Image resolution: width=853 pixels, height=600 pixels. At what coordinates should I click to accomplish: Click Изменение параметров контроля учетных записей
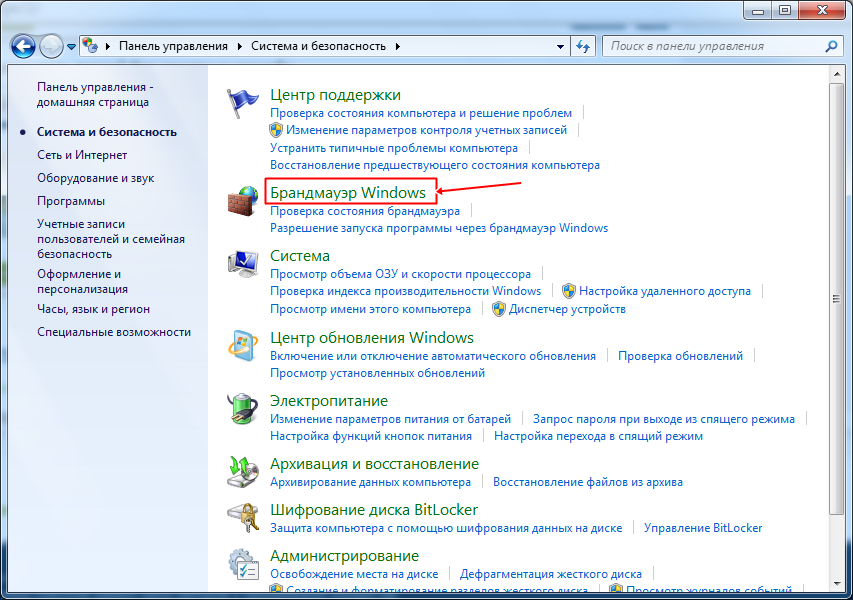click(x=426, y=130)
